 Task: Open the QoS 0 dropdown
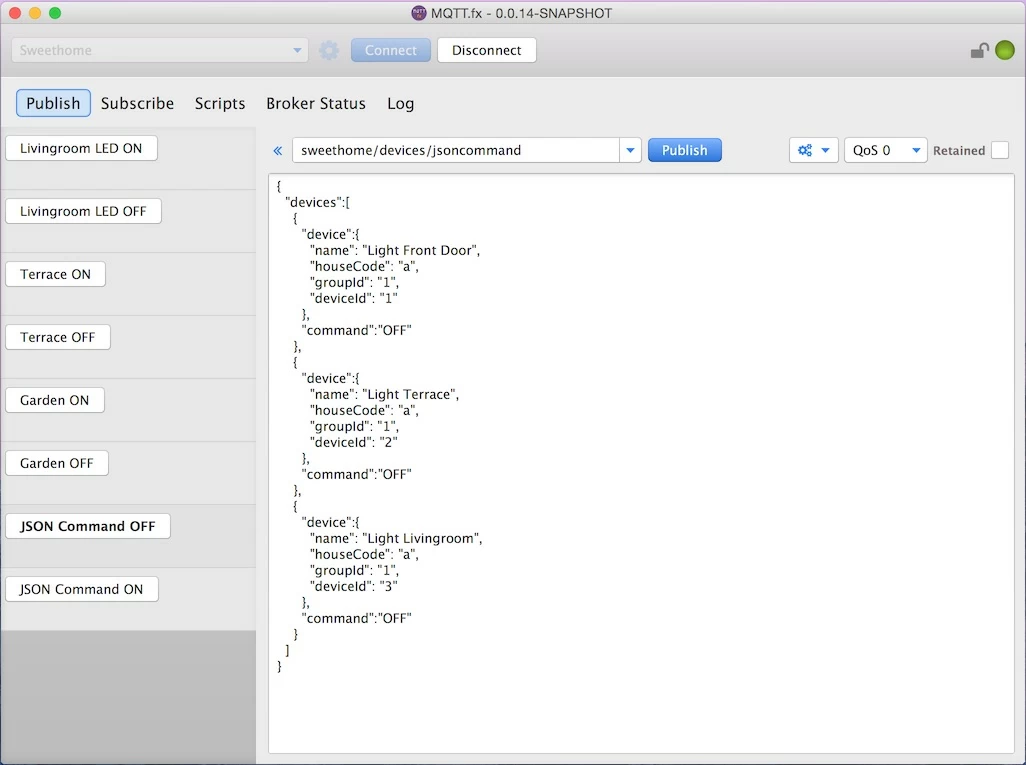(x=885, y=151)
